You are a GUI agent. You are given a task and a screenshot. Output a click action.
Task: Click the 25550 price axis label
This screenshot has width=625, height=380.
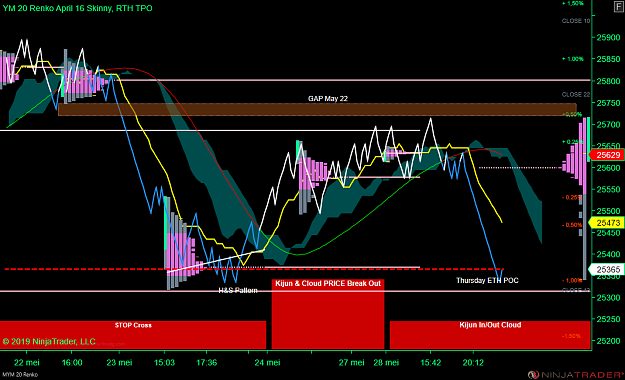pyautogui.click(x=608, y=189)
